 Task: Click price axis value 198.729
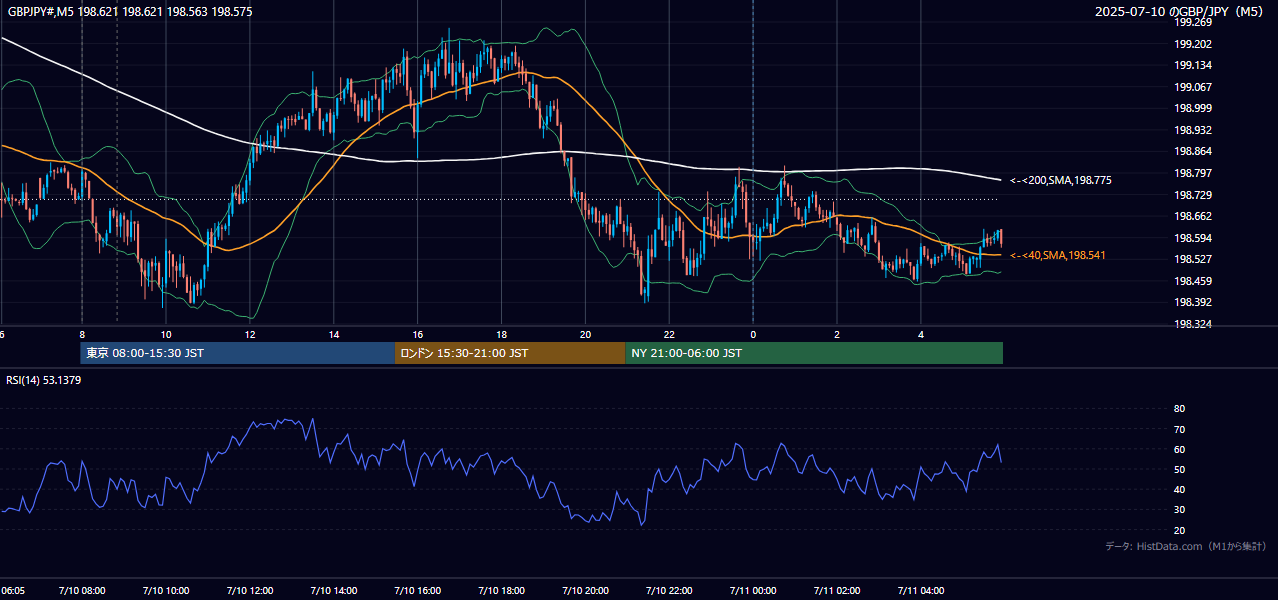click(1193, 195)
